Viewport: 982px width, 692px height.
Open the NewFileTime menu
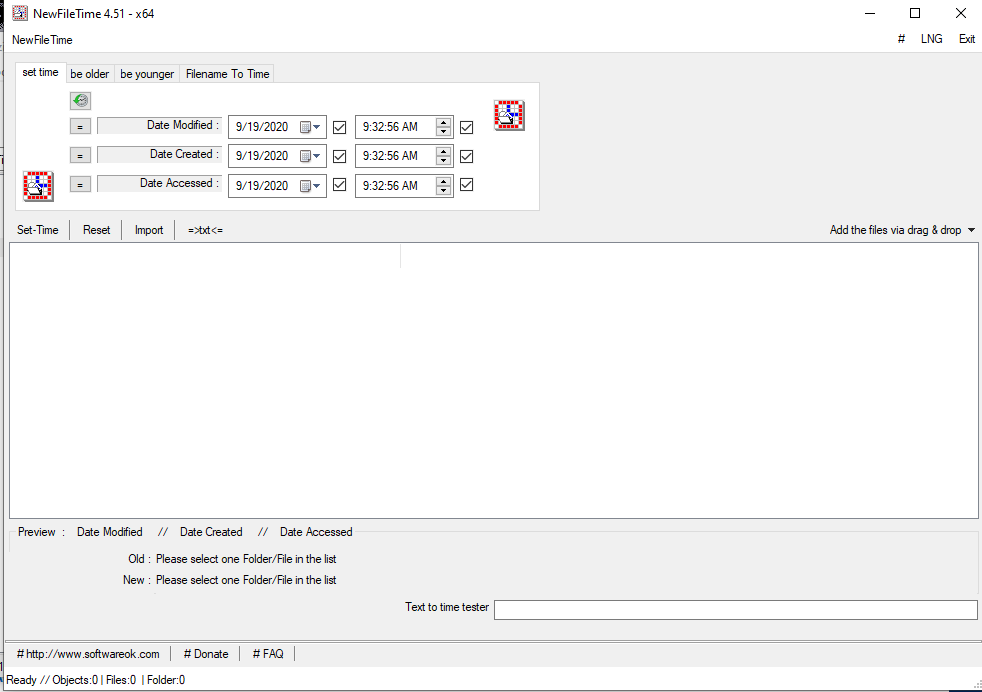pos(42,39)
